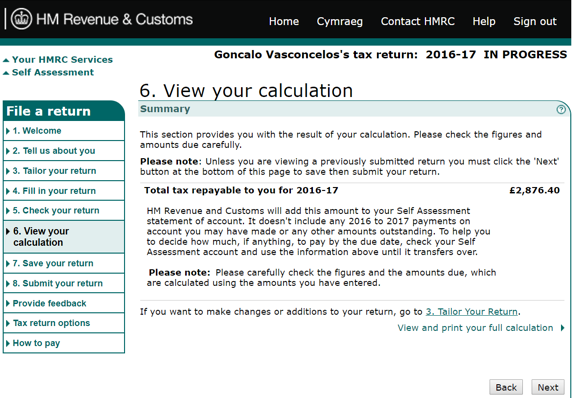Click the up-arrow icon beside Self Assessment
This screenshot has width=574, height=398.
pos(6,73)
